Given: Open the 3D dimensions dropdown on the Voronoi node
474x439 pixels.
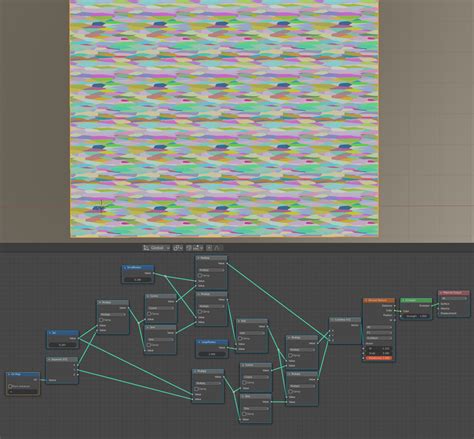Looking at the screenshot, I should click(379, 327).
